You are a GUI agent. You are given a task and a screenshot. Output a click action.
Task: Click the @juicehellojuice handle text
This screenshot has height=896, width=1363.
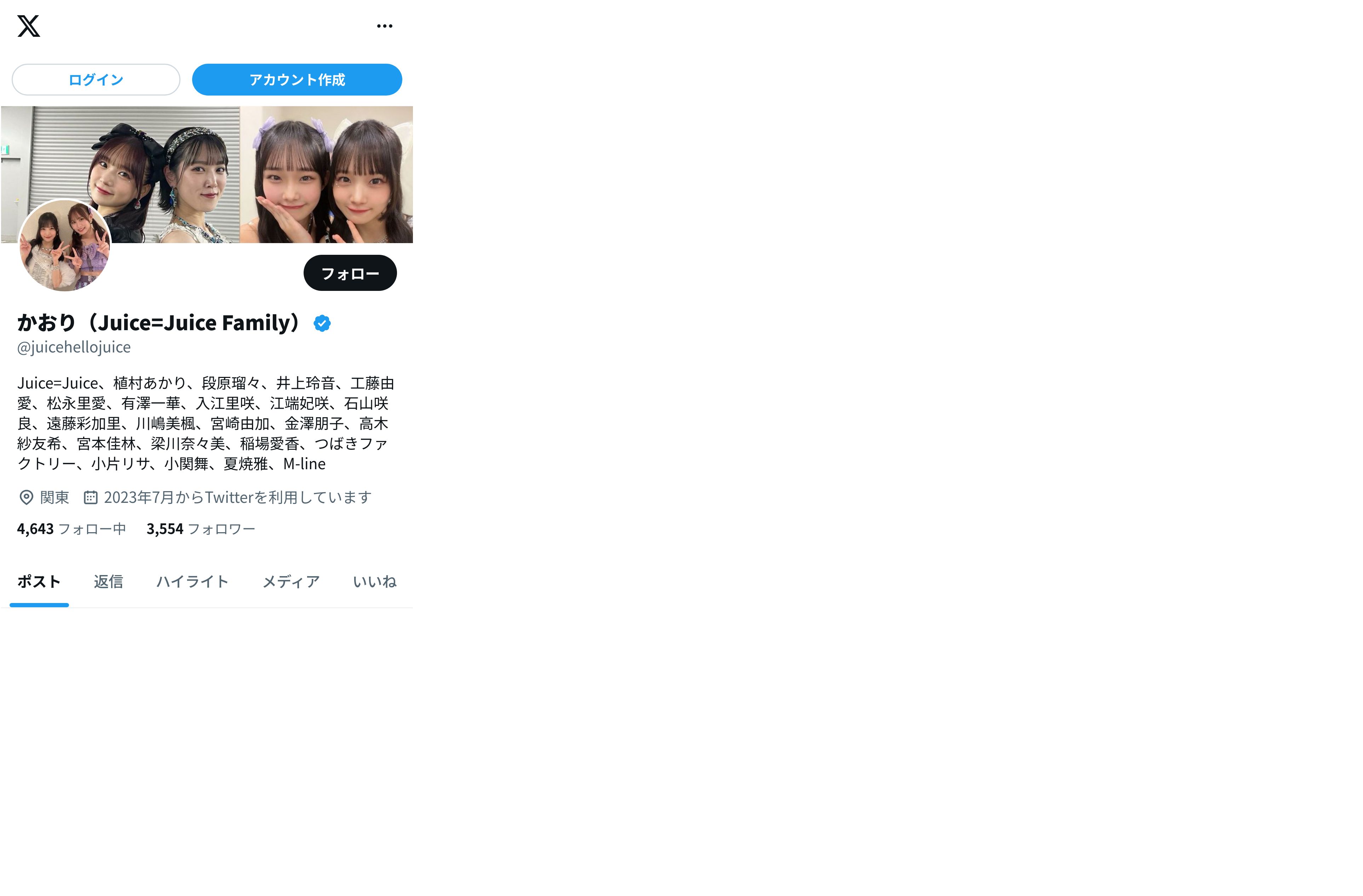(x=74, y=347)
